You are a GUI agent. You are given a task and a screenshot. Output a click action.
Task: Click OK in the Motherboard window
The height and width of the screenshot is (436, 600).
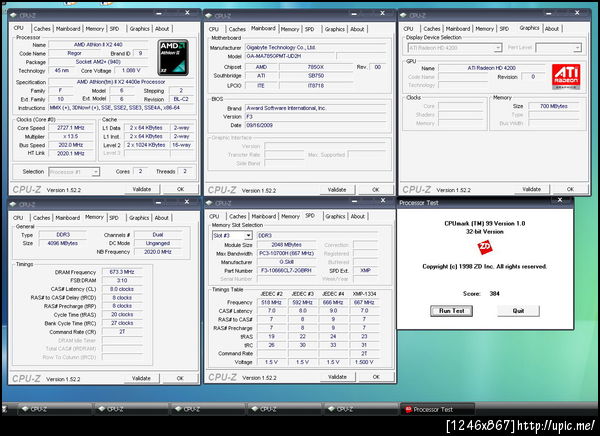tap(376, 189)
